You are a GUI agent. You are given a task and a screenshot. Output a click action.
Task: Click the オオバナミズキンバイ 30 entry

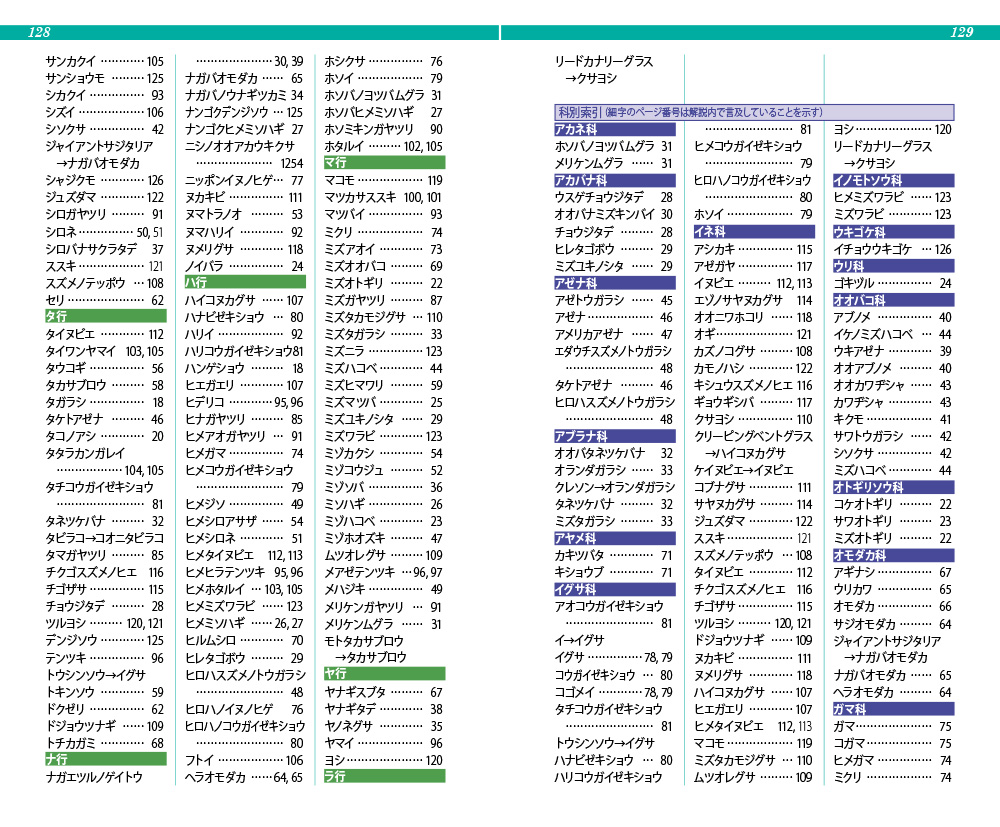[614, 214]
